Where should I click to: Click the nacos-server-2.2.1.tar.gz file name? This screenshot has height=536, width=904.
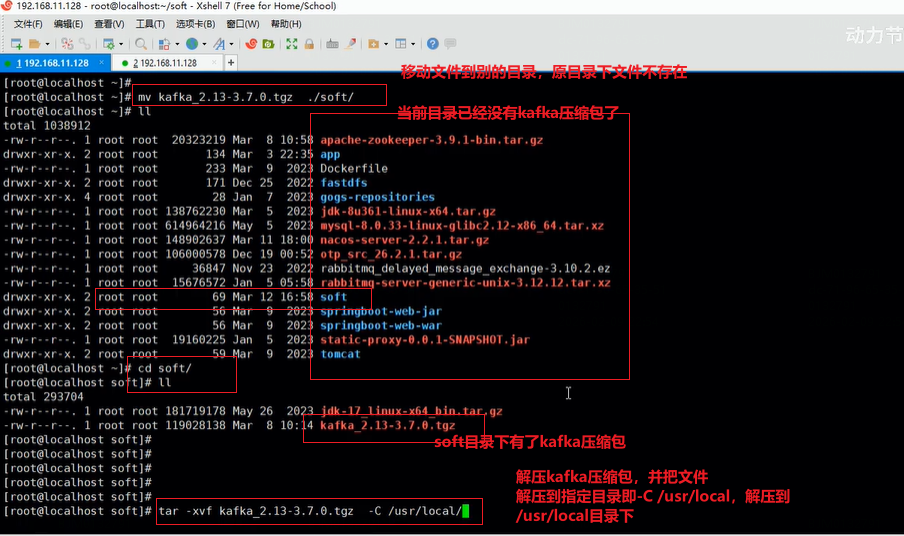(404, 240)
